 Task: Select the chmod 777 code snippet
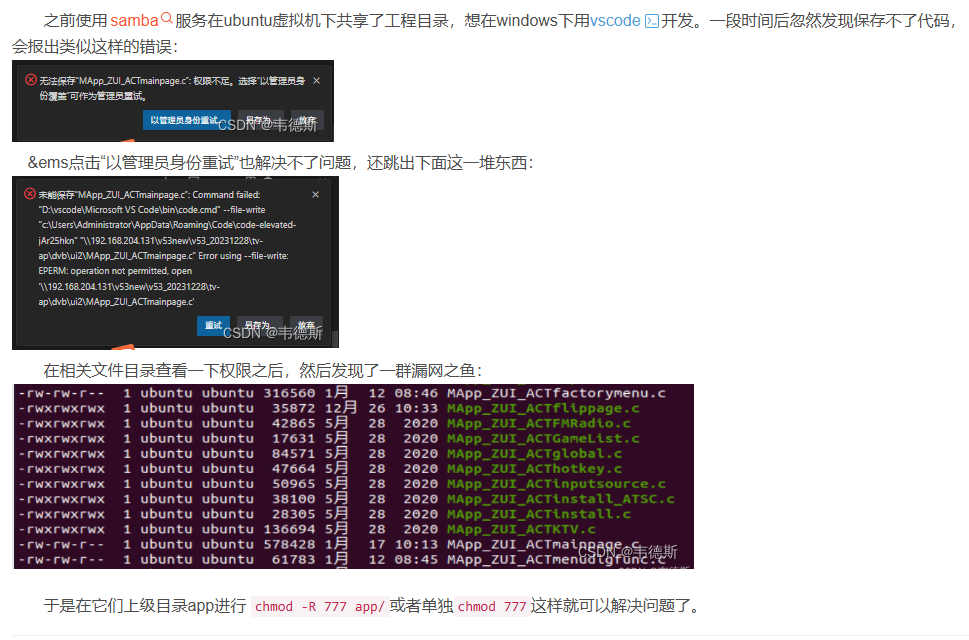coord(492,607)
